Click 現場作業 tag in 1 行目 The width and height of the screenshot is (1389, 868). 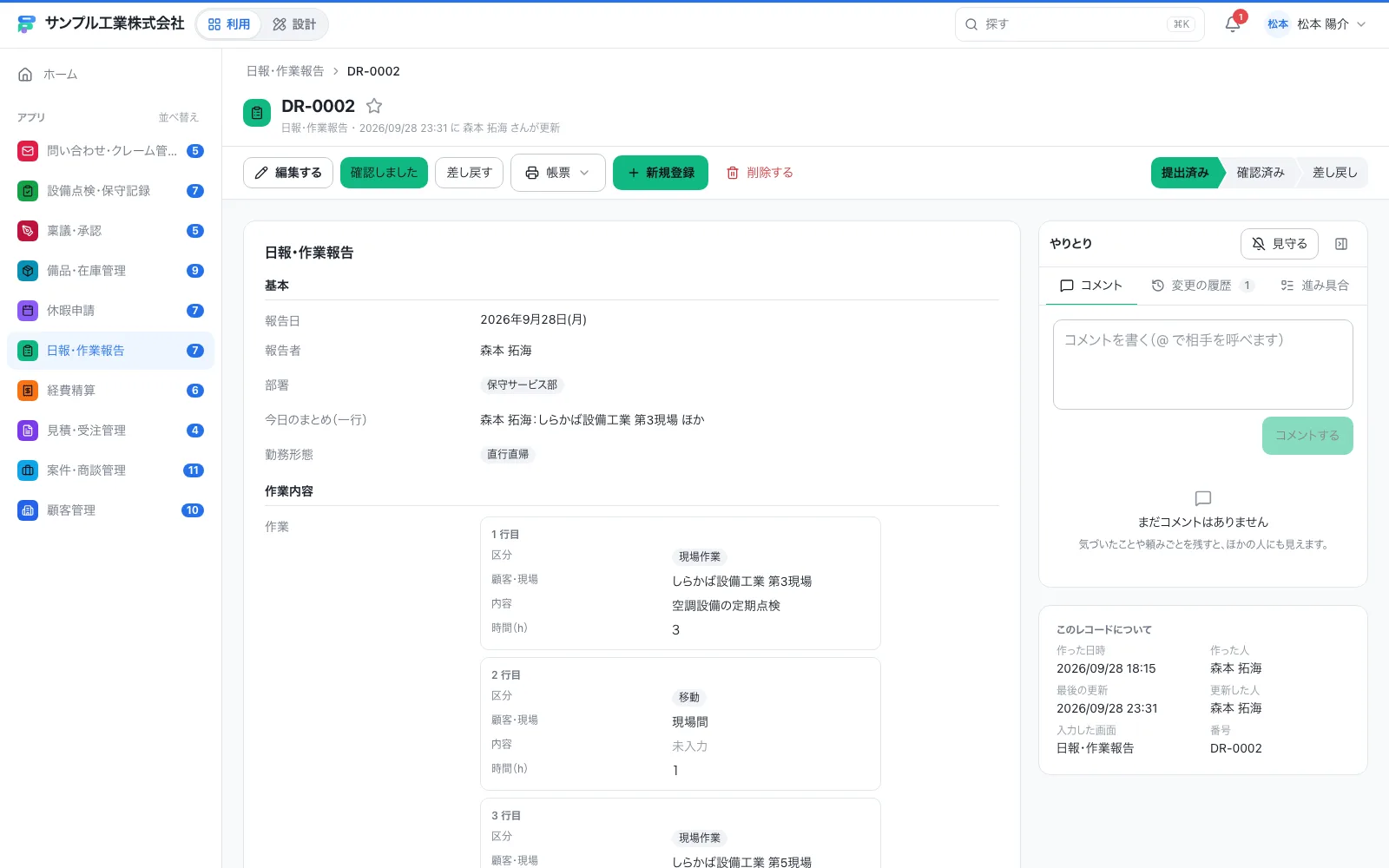pyautogui.click(x=700, y=556)
